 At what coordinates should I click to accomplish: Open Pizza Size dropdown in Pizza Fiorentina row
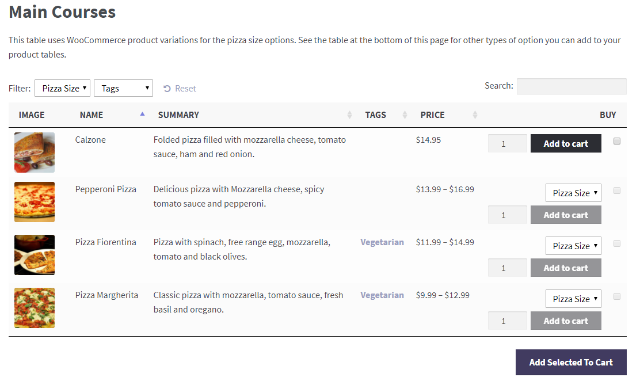click(573, 246)
